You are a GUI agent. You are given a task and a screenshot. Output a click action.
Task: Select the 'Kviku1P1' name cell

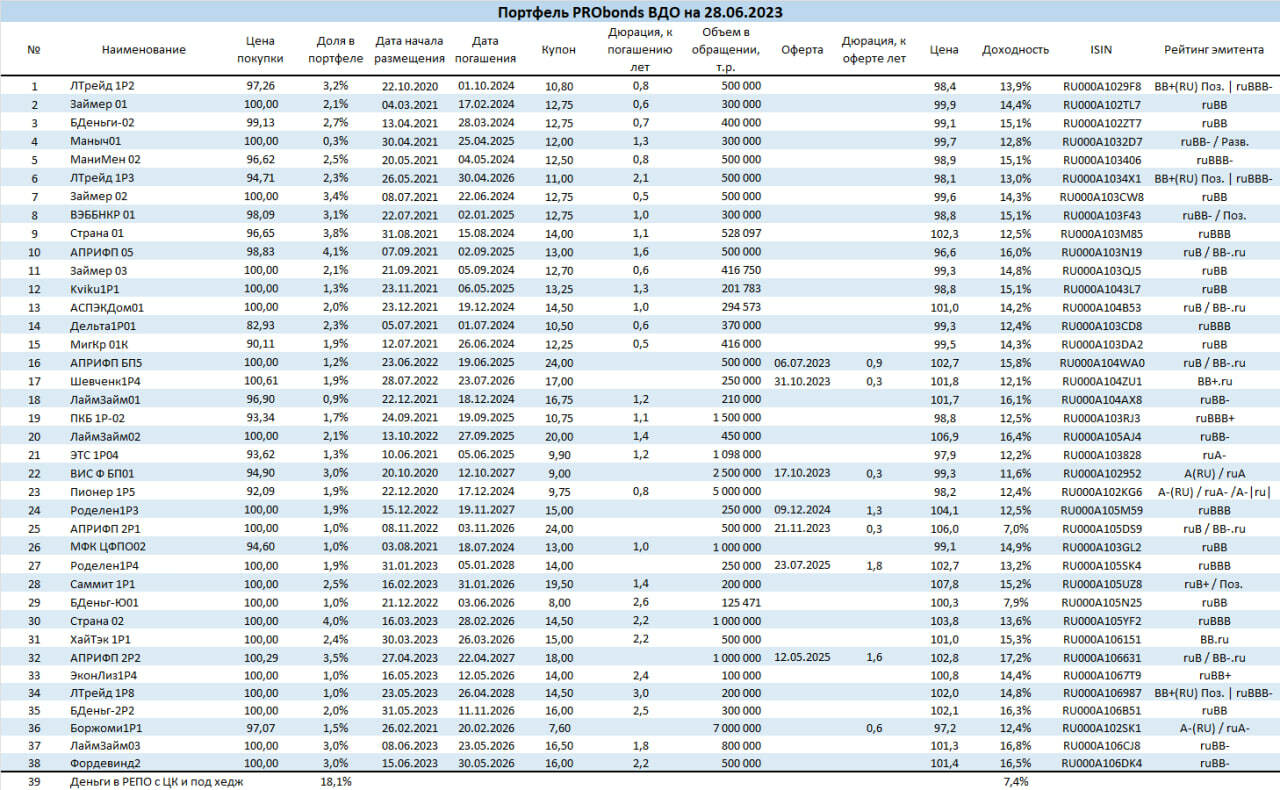[94, 289]
